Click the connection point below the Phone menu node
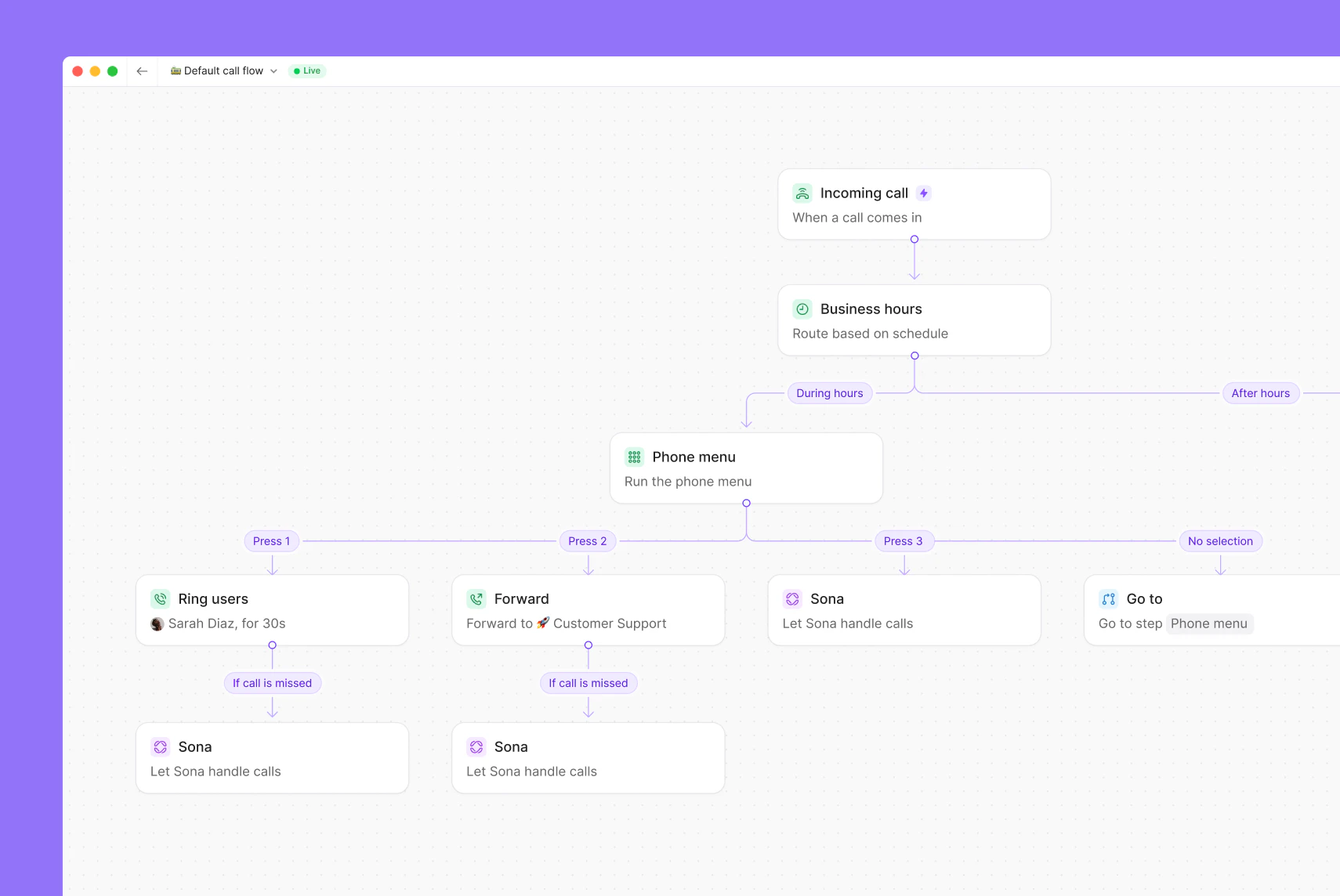1340x896 pixels. coord(746,504)
